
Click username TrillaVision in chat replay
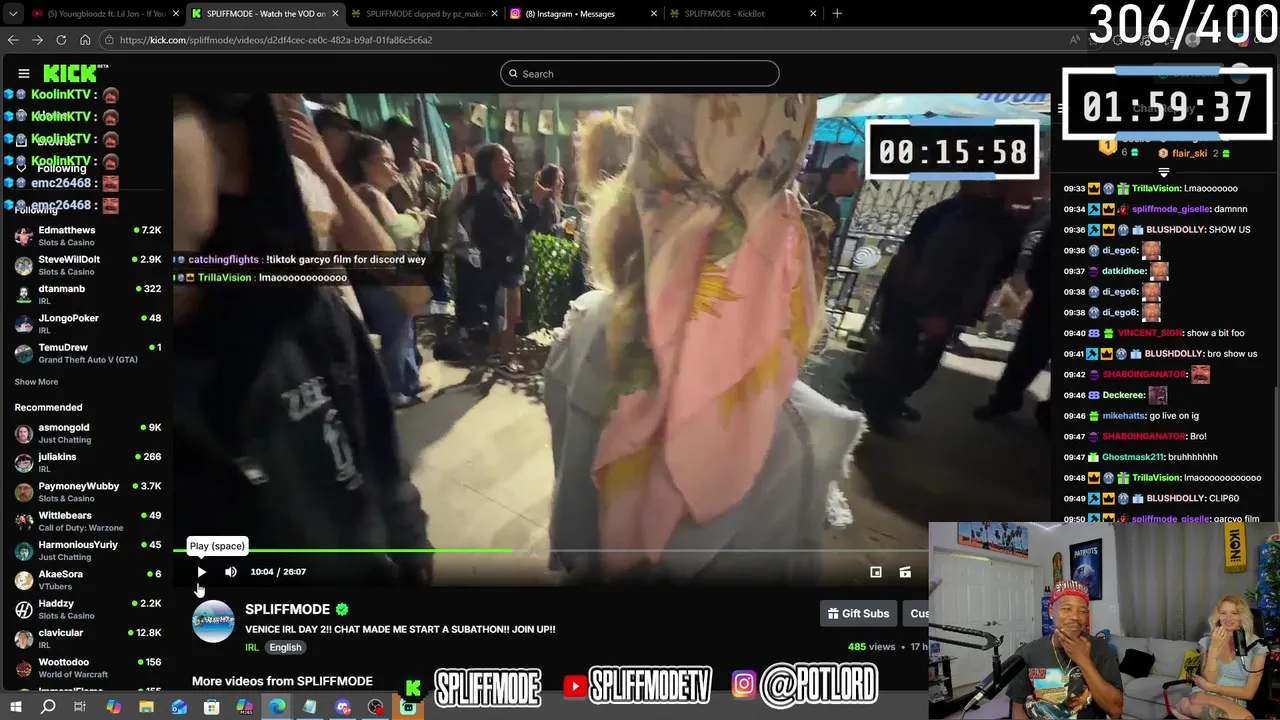[x=1156, y=188]
